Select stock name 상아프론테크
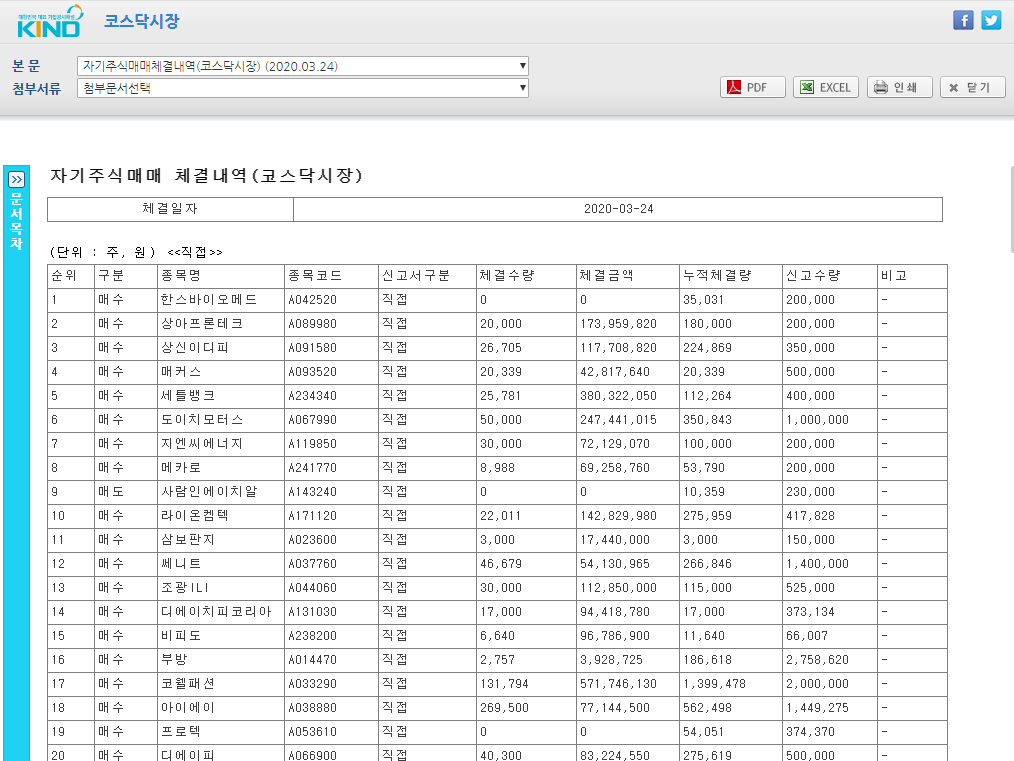This screenshot has height=761, width=1014. tap(202, 323)
